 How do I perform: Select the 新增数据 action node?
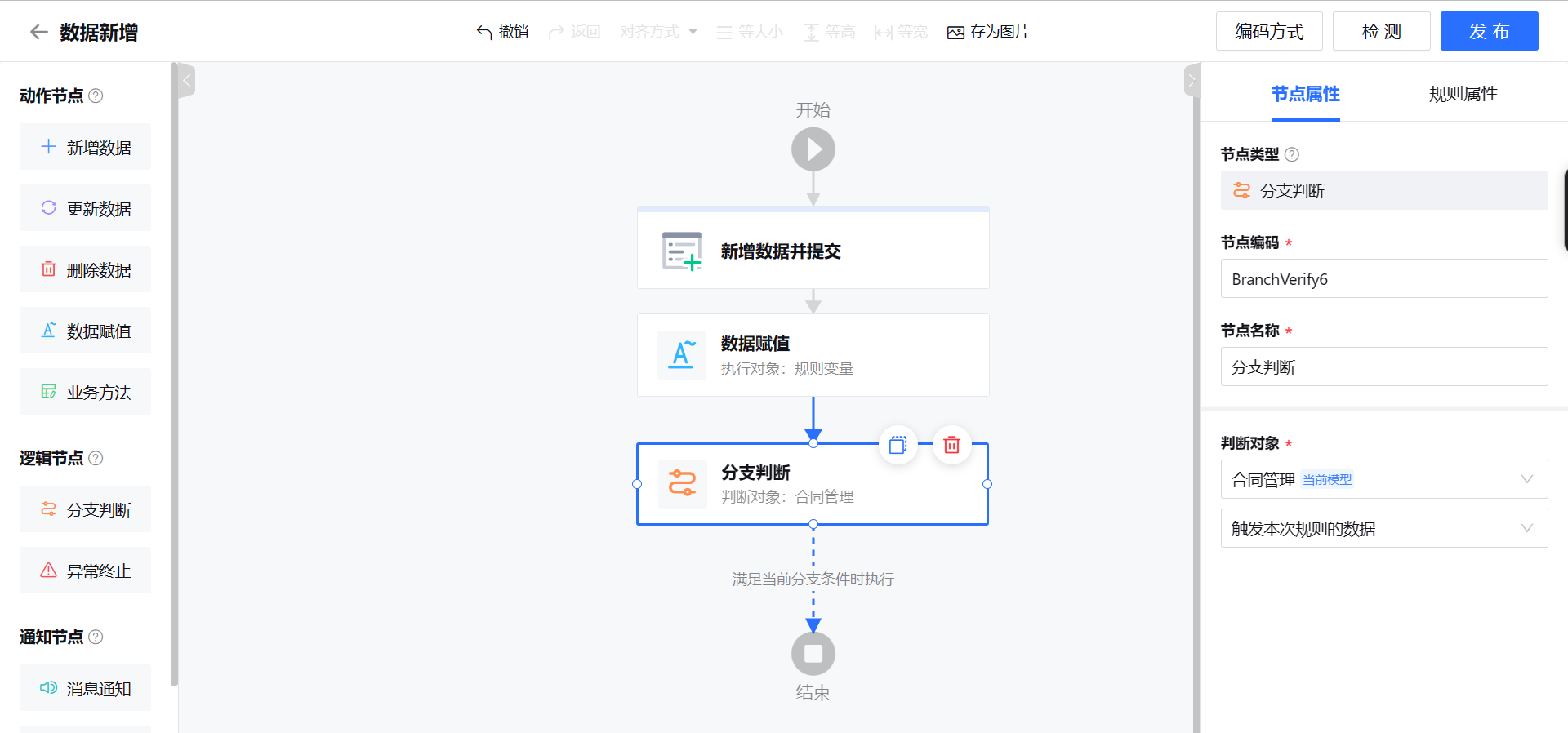tap(85, 147)
